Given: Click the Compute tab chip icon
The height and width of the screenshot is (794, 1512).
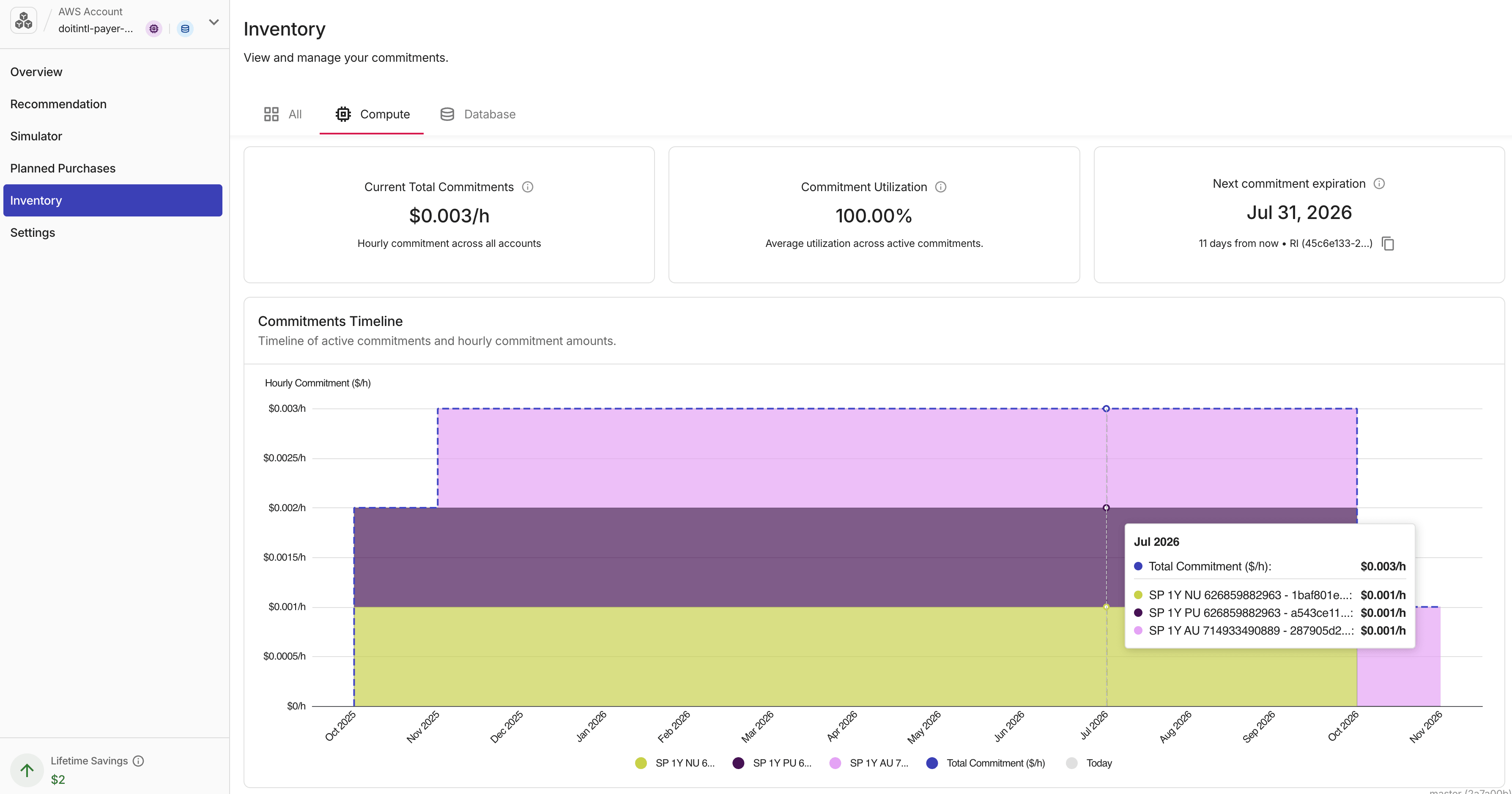Looking at the screenshot, I should coord(343,115).
